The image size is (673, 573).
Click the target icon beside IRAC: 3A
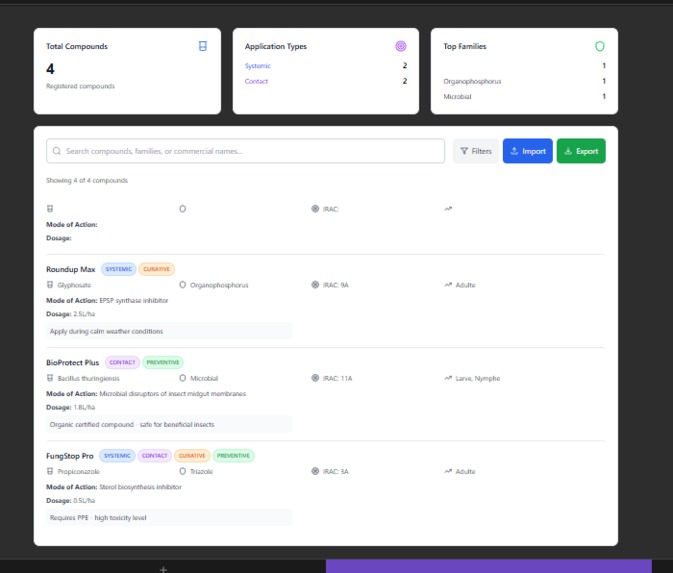(x=315, y=471)
